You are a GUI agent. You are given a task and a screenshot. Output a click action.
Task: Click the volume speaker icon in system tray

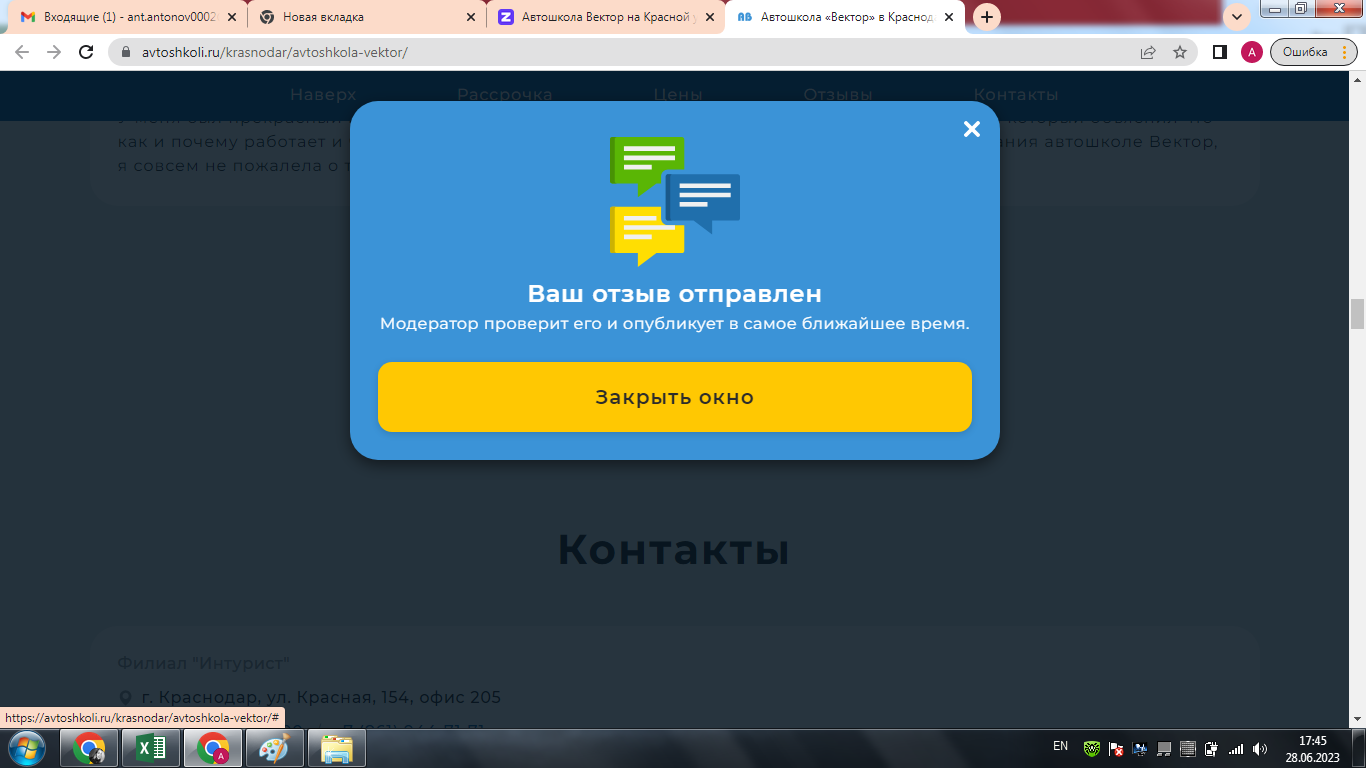[1259, 748]
